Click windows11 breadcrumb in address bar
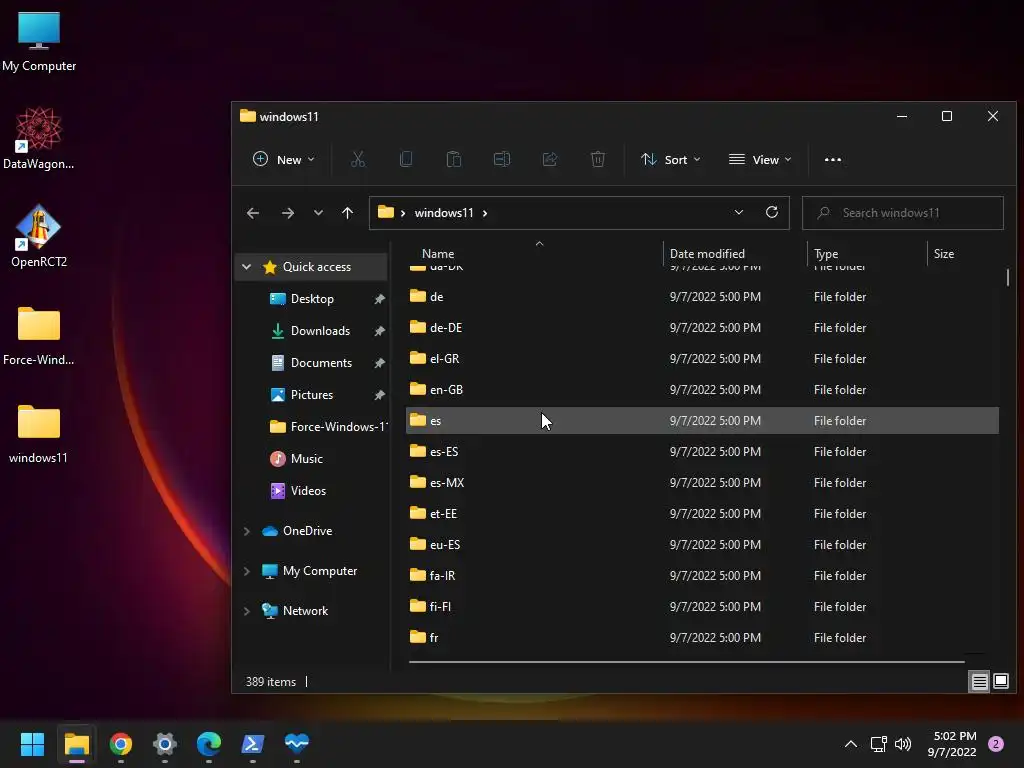This screenshot has width=1024, height=768. click(444, 213)
